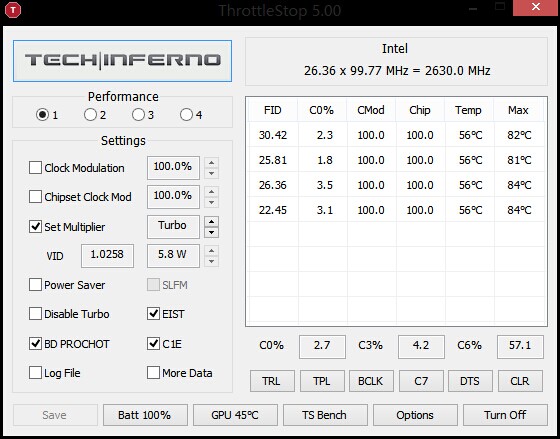Click the Temp column header

click(469, 110)
